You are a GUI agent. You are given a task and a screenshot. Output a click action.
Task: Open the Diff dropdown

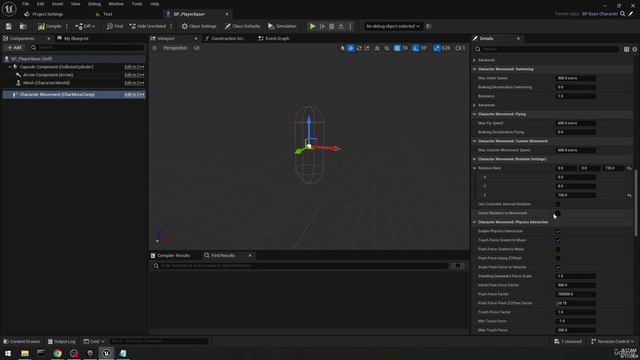85,26
